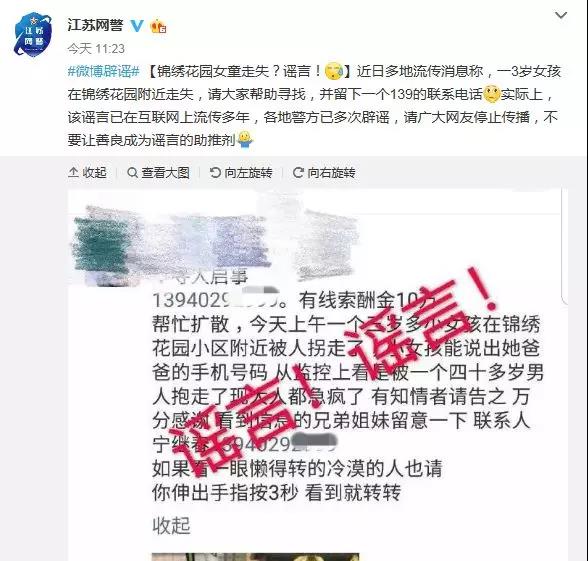Viewport: 588px width, 561px height.
Task: Click the 江苏网警 account name
Action: (x=96, y=25)
